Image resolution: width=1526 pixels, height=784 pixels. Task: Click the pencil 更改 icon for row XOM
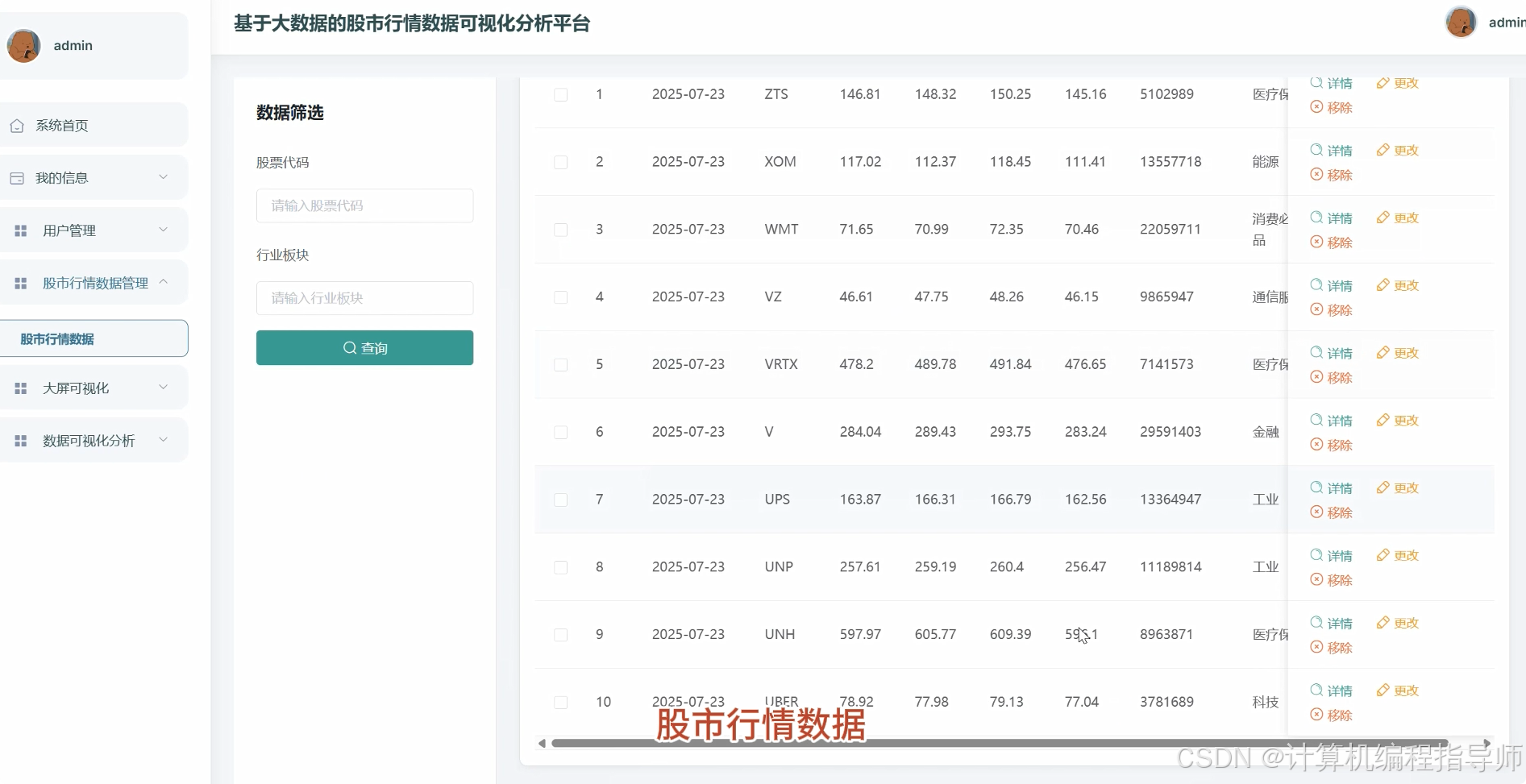point(1382,150)
